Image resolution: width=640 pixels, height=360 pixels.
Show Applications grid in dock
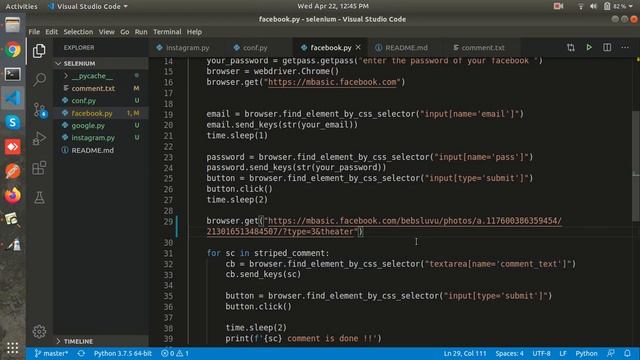click(x=13, y=348)
